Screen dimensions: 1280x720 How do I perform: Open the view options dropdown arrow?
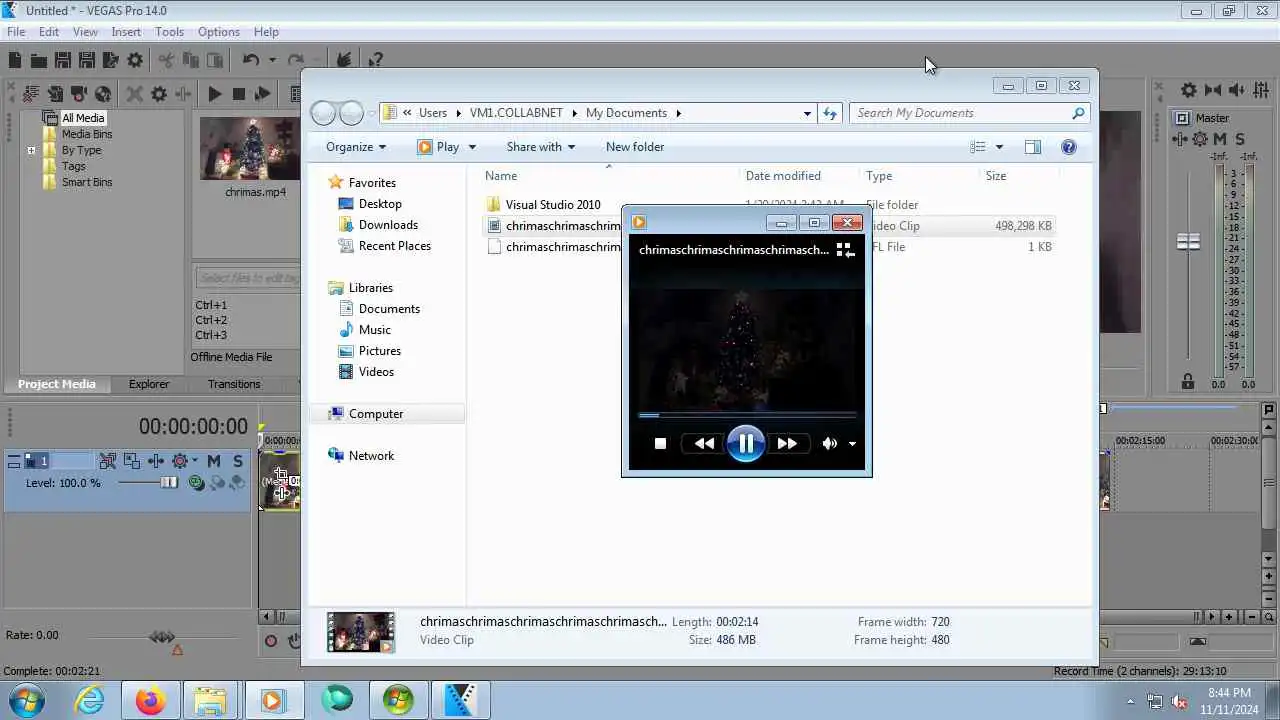click(999, 147)
